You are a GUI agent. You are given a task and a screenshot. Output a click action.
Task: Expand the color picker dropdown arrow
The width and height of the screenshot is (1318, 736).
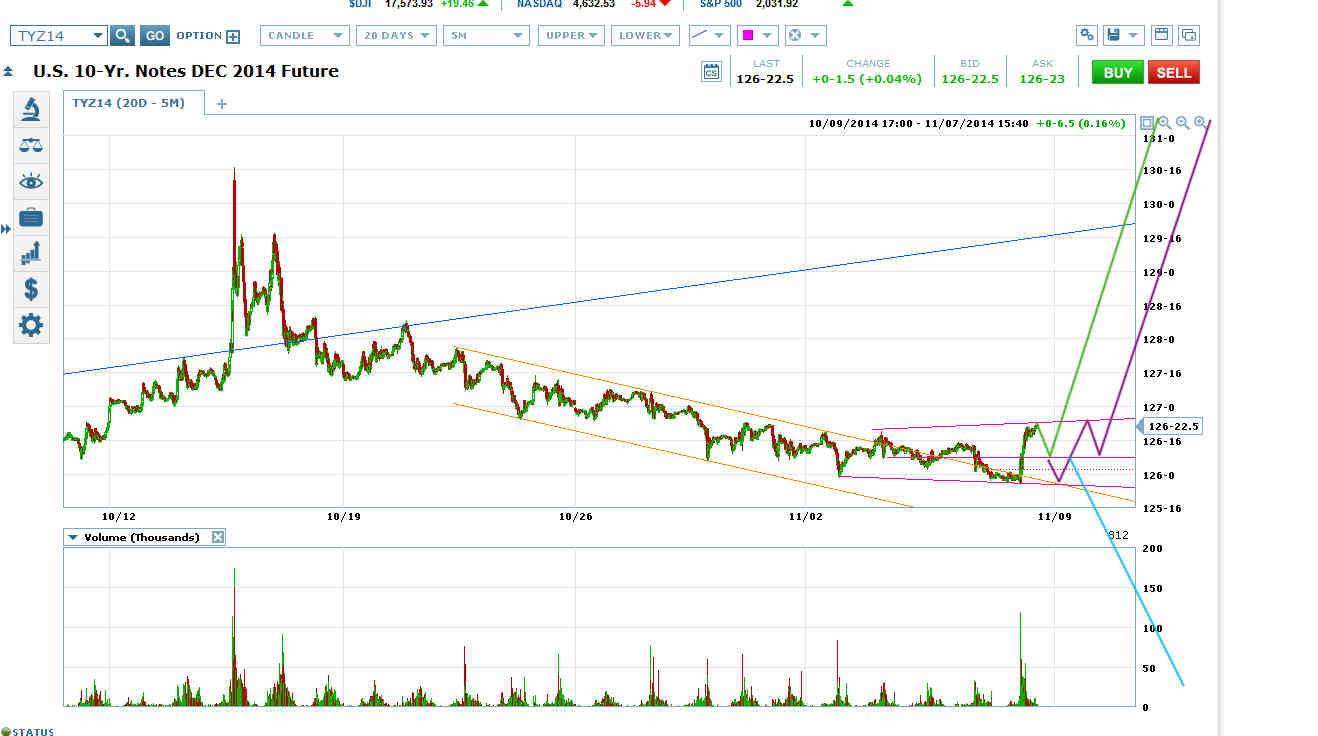click(x=767, y=36)
